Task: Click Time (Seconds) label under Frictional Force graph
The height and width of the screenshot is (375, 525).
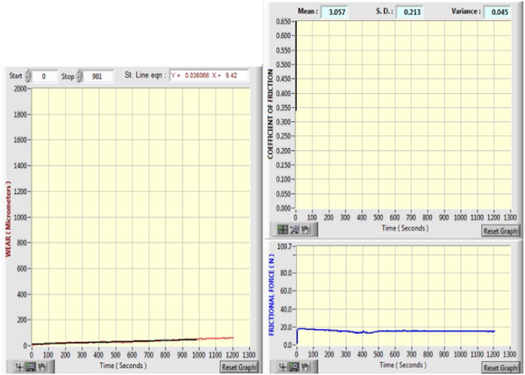Action: pos(403,365)
